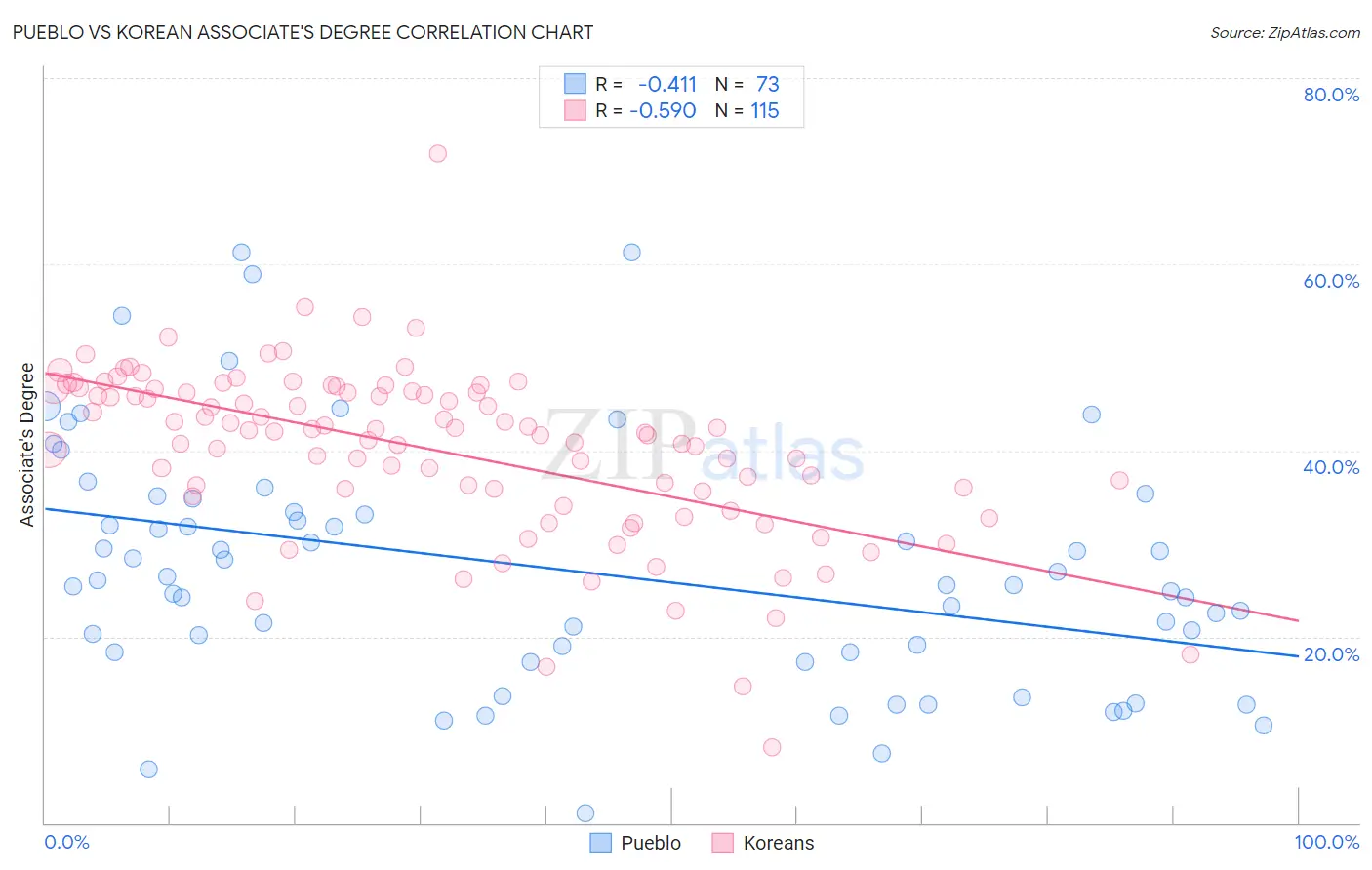Click the 20.0% y-axis label

tap(1331, 654)
